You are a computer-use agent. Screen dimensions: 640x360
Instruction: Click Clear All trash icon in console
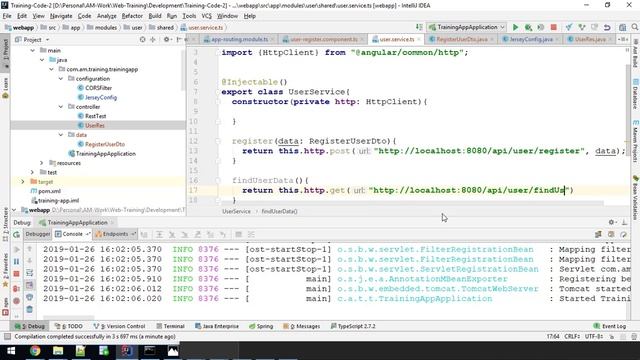click(30, 309)
